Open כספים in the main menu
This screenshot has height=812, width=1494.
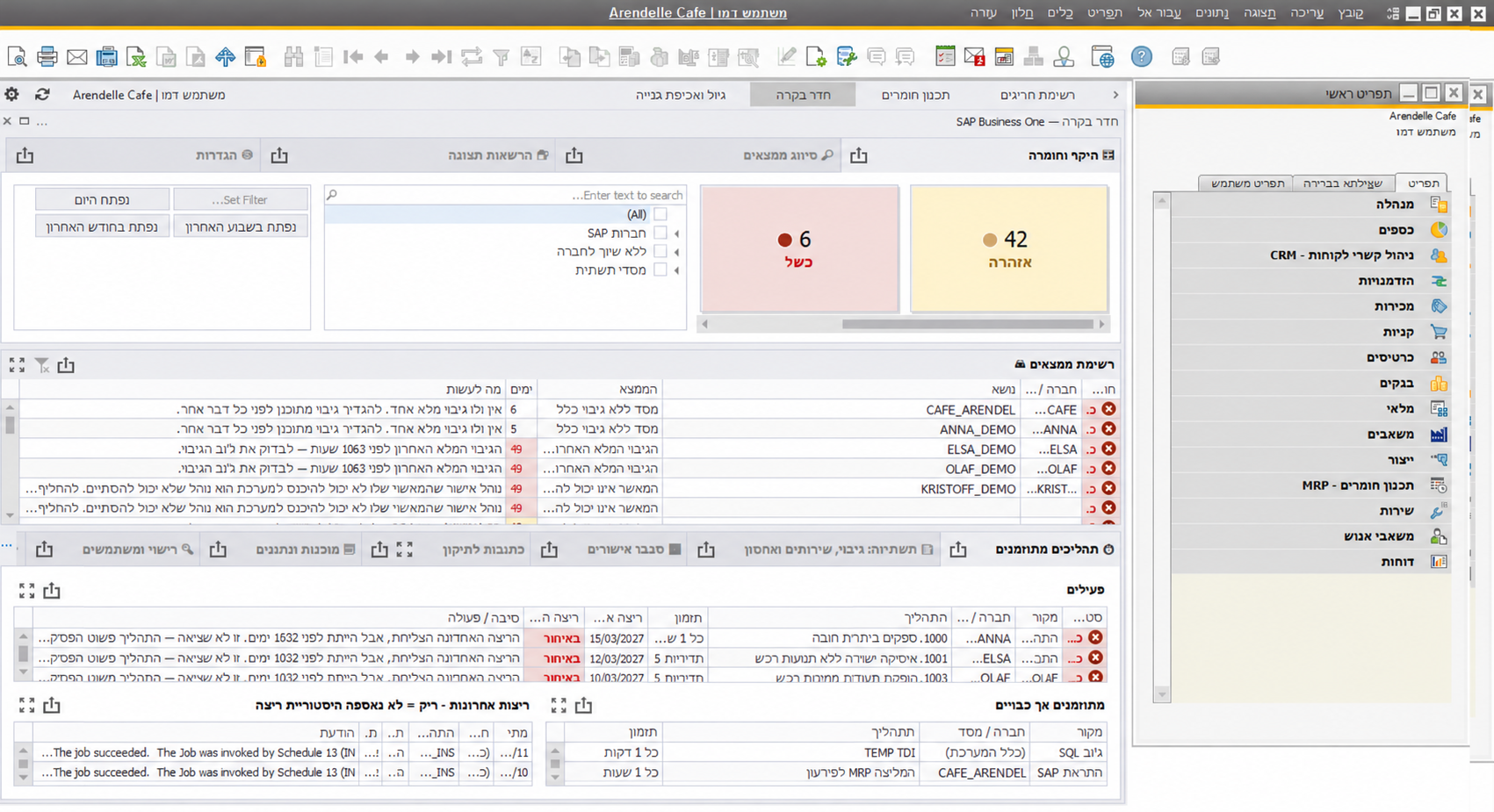coord(1310,230)
